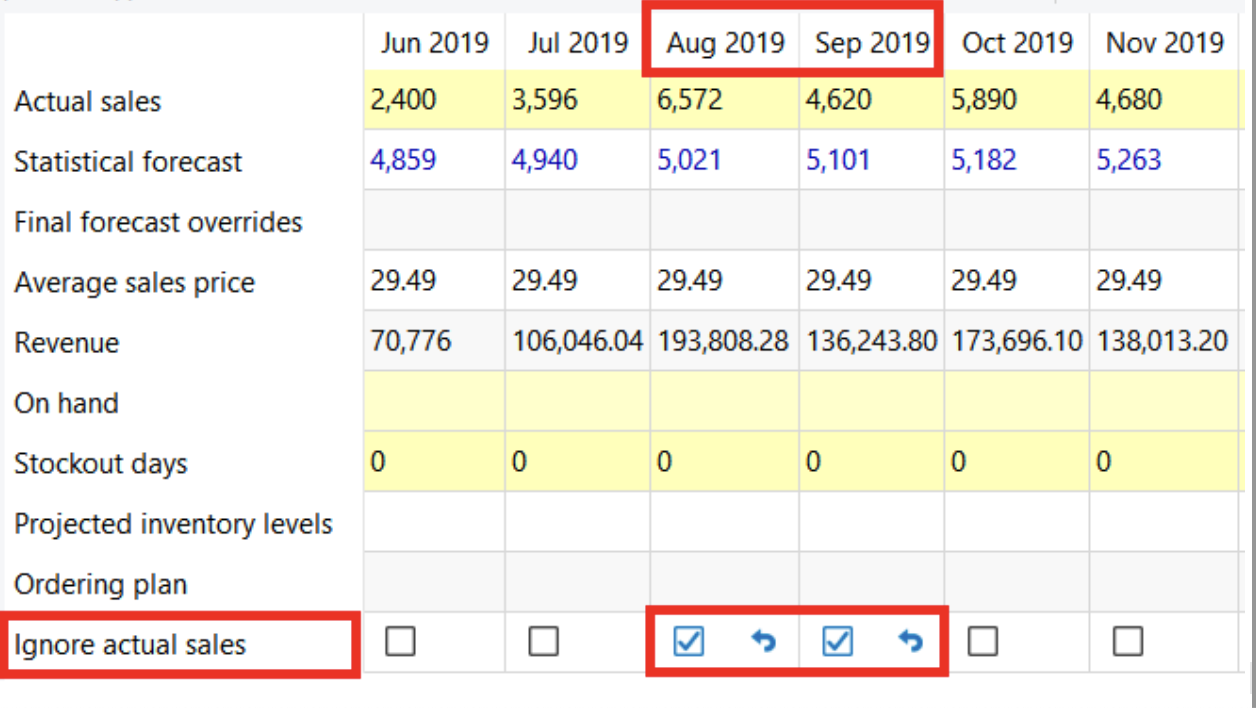The height and width of the screenshot is (708, 1256).
Task: Select the Aug 2019 column header
Action: (x=725, y=43)
